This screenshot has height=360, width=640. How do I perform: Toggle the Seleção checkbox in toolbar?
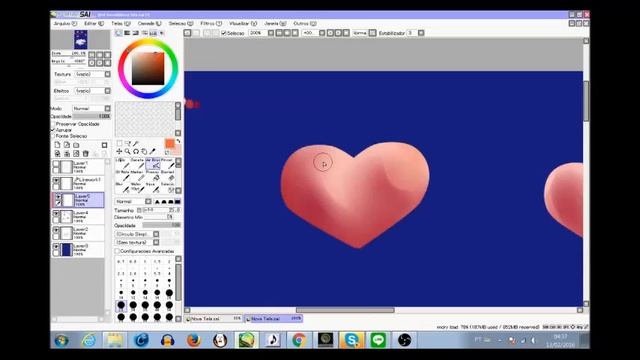224,33
